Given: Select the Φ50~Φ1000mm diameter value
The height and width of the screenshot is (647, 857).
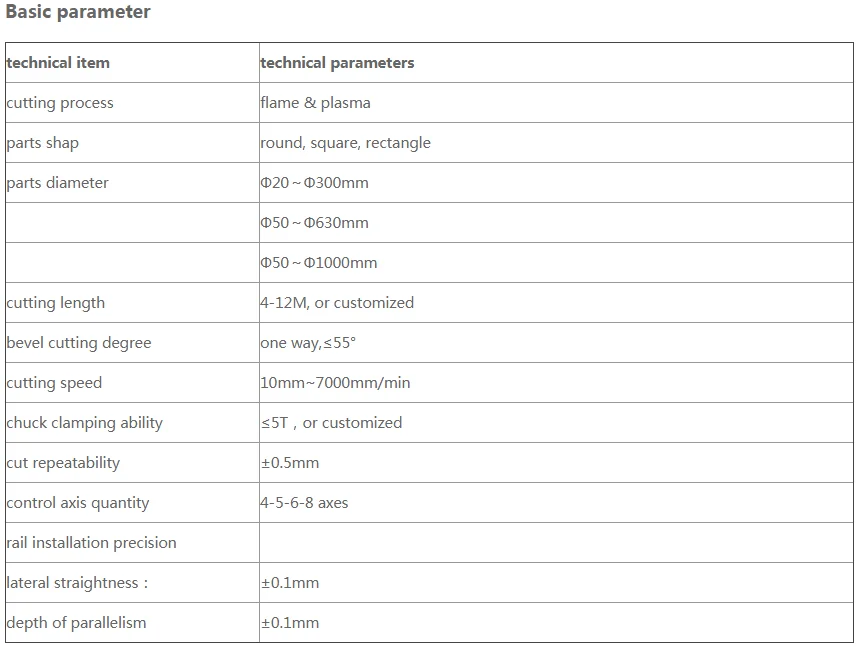Looking at the screenshot, I should tap(319, 263).
